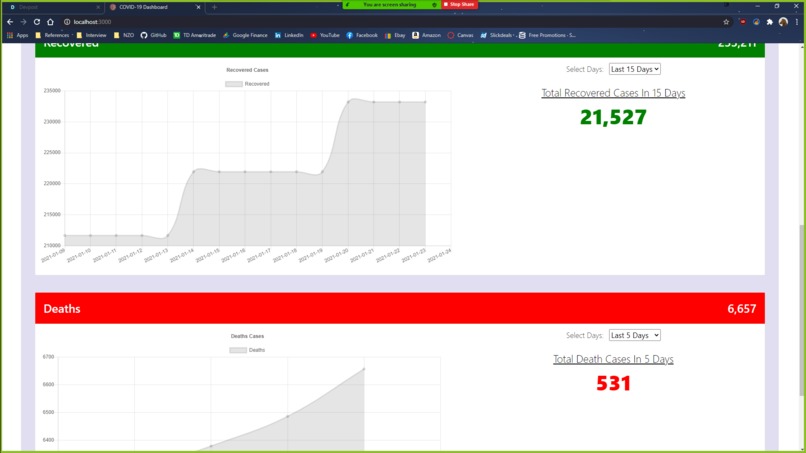Click 'Select Days:' label in Deaths section
The width and height of the screenshot is (806, 453).
pyautogui.click(x=584, y=336)
